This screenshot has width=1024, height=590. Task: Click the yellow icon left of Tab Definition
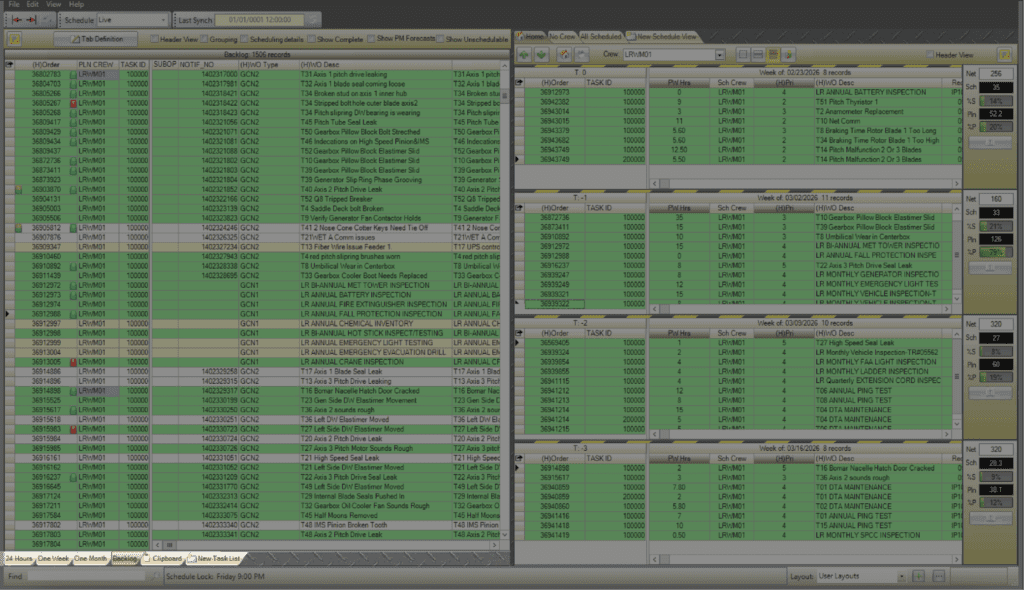(x=15, y=38)
